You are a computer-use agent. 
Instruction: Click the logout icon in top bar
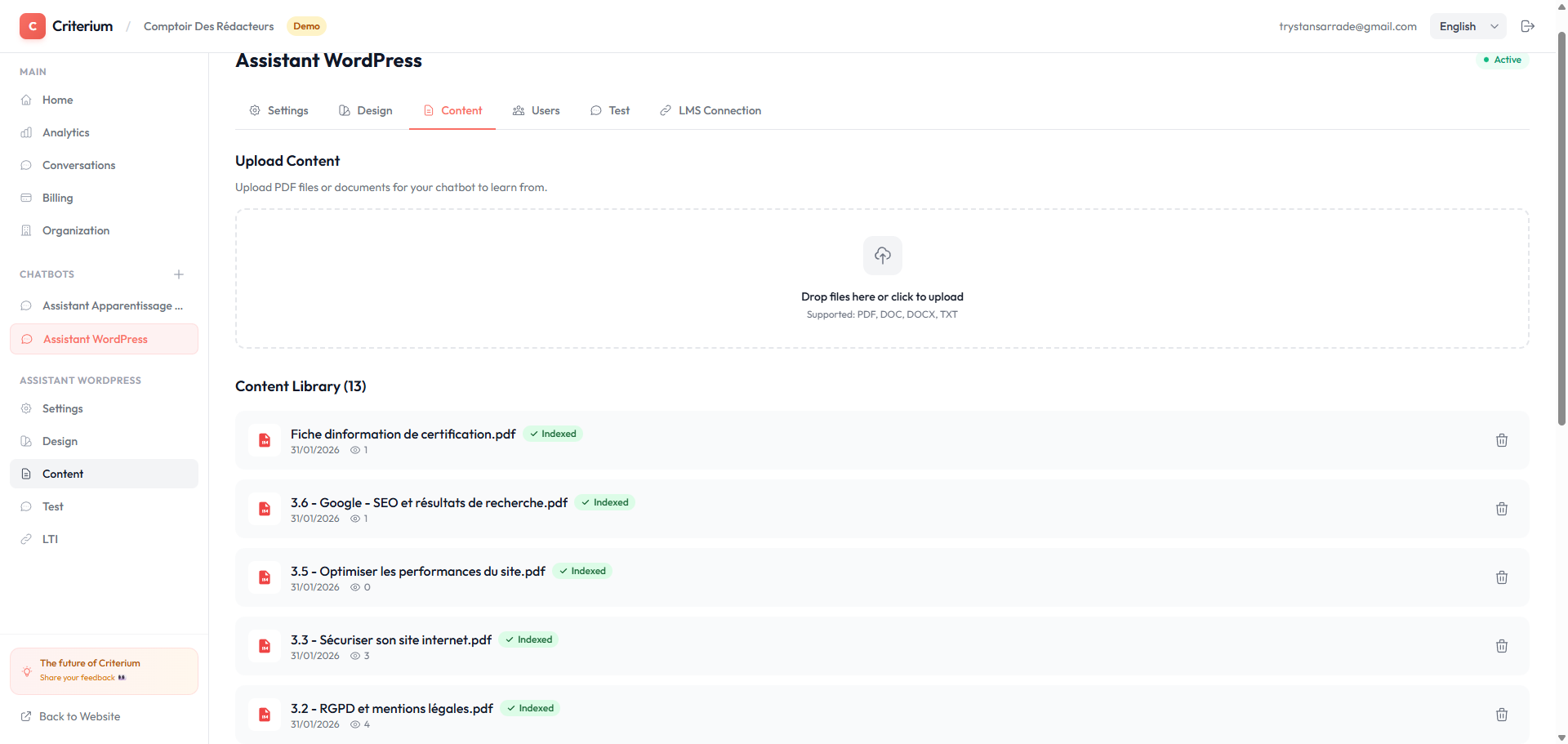[x=1527, y=26]
